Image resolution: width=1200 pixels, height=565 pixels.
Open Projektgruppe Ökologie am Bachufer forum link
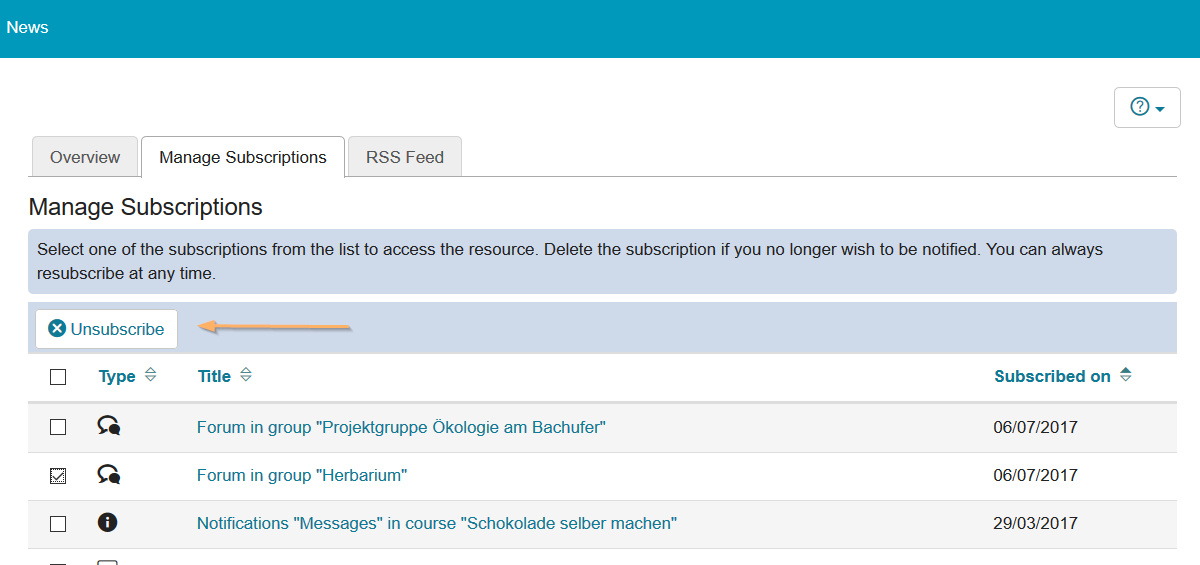point(401,427)
